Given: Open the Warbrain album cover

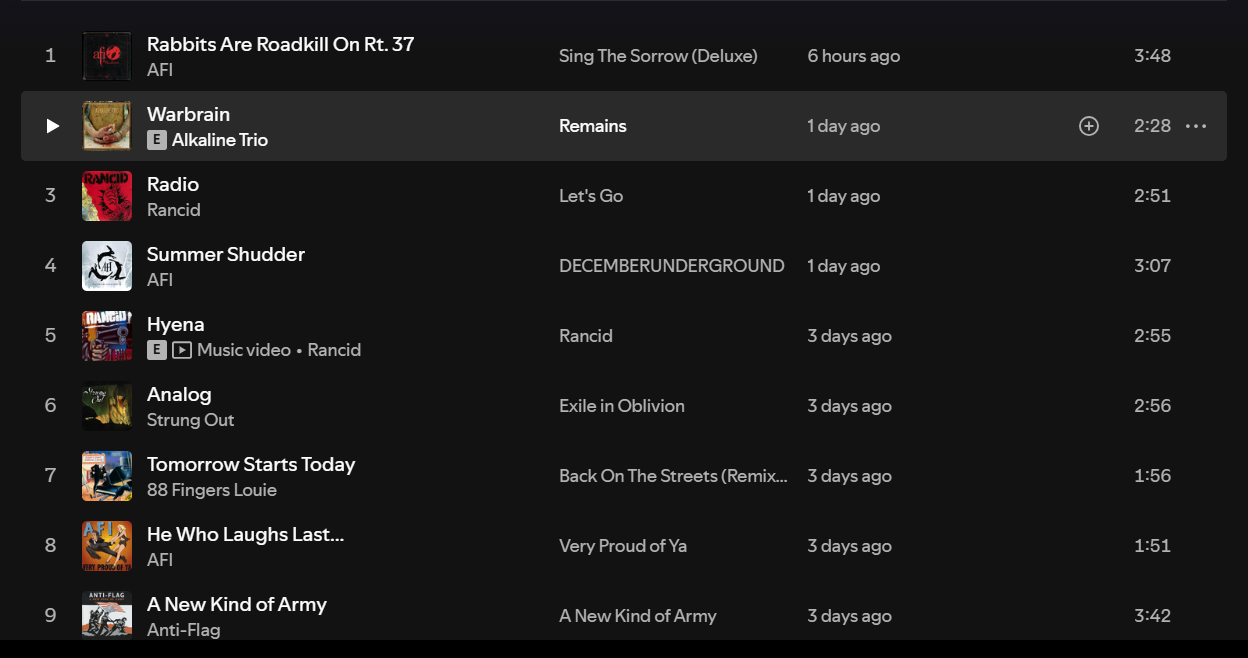Looking at the screenshot, I should [x=107, y=126].
